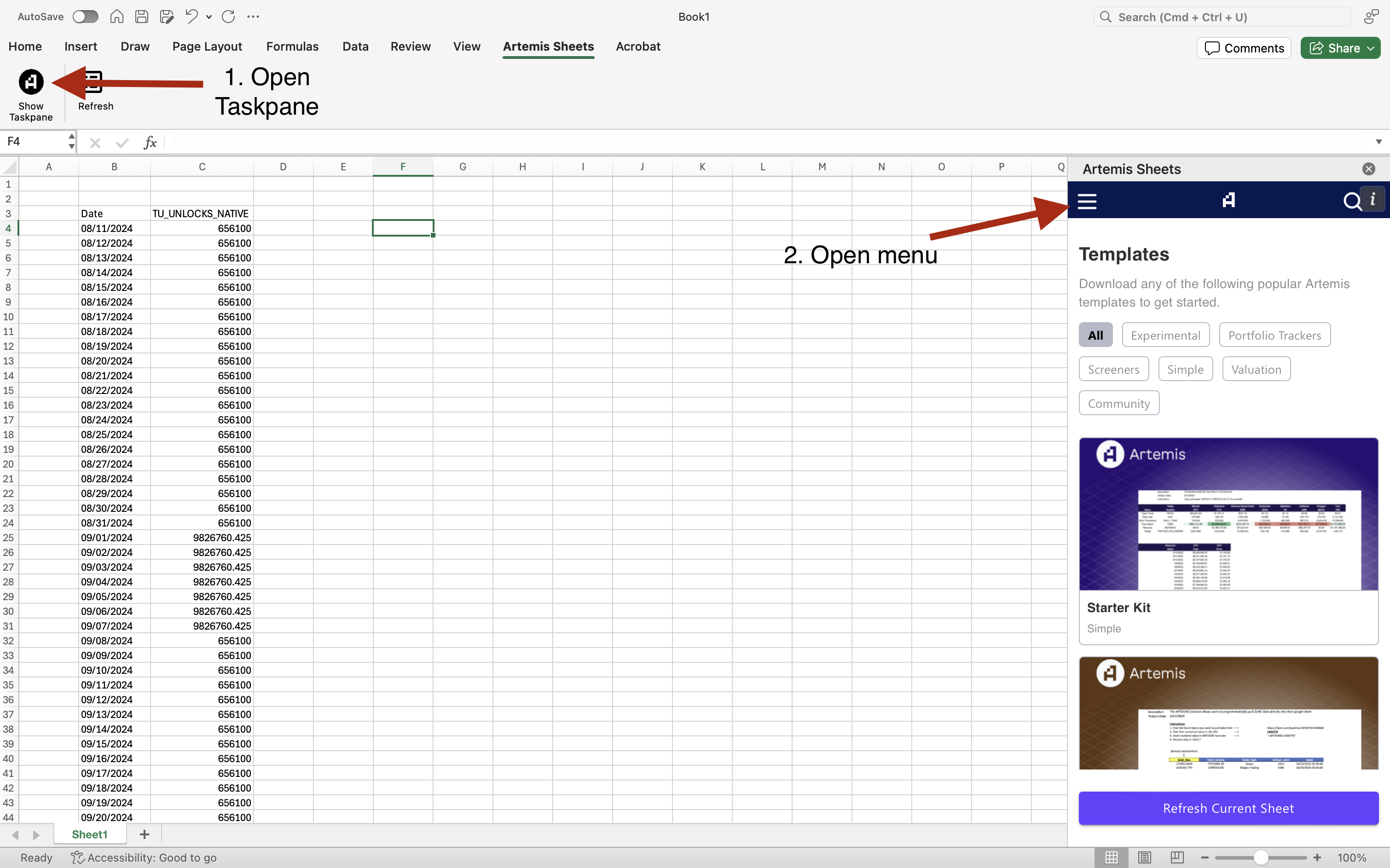The width and height of the screenshot is (1390, 868).
Task: Switch to the View ribbon tab
Action: coord(467,46)
